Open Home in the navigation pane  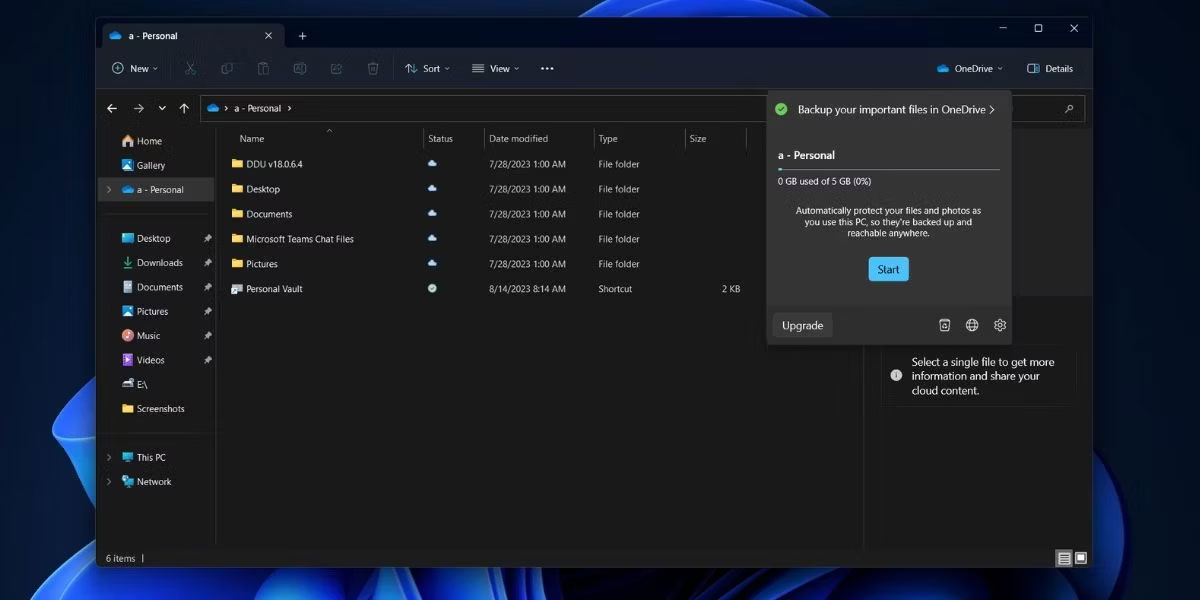click(141, 141)
